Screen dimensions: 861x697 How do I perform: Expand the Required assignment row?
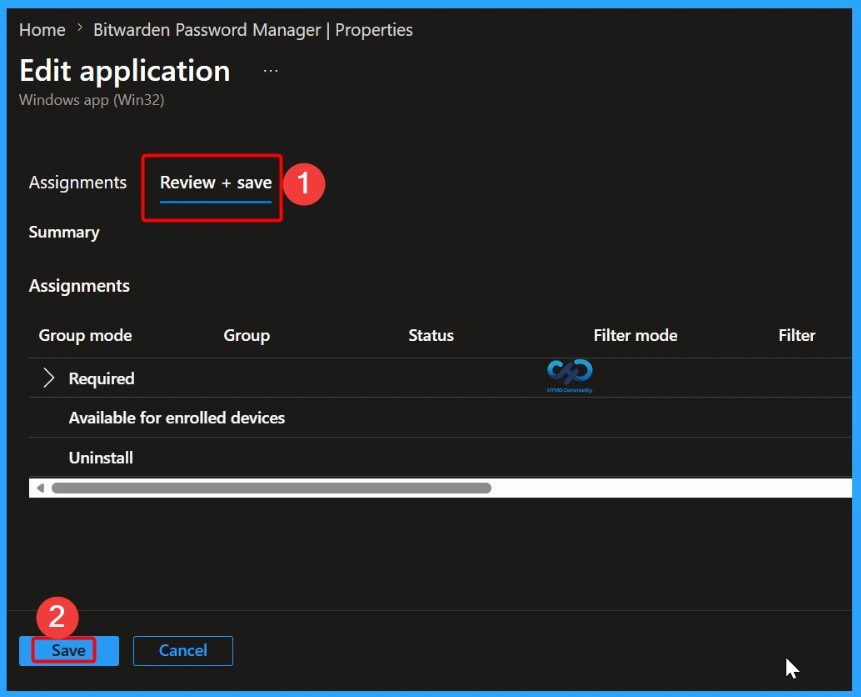[48, 378]
